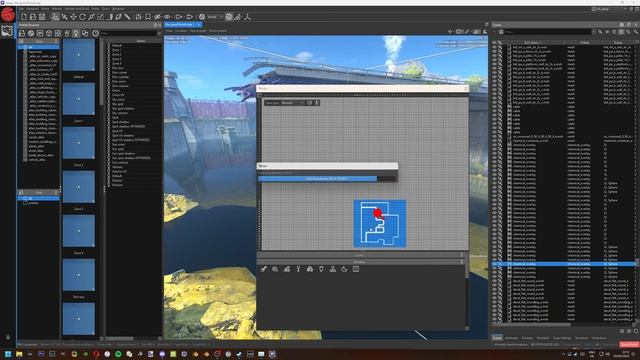Click the person icon in dialog bottom toolbar
640x360 pixels.
click(x=333, y=269)
